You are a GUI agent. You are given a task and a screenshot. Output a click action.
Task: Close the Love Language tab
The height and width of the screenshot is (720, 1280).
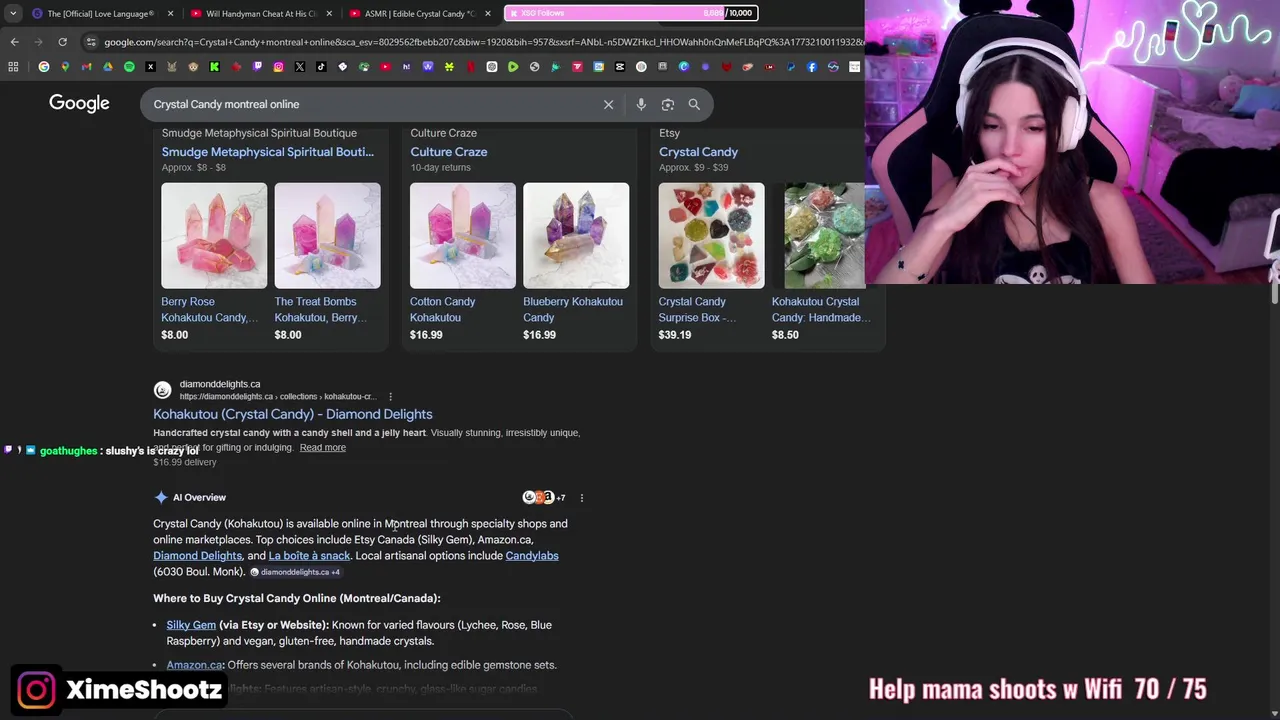[170, 13]
